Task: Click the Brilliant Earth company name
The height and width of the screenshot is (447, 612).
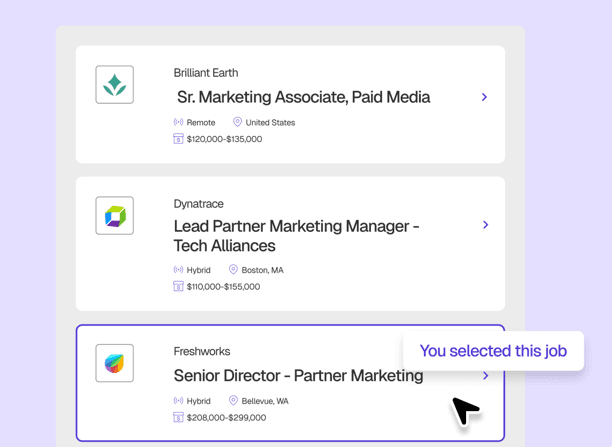Action: tap(205, 73)
